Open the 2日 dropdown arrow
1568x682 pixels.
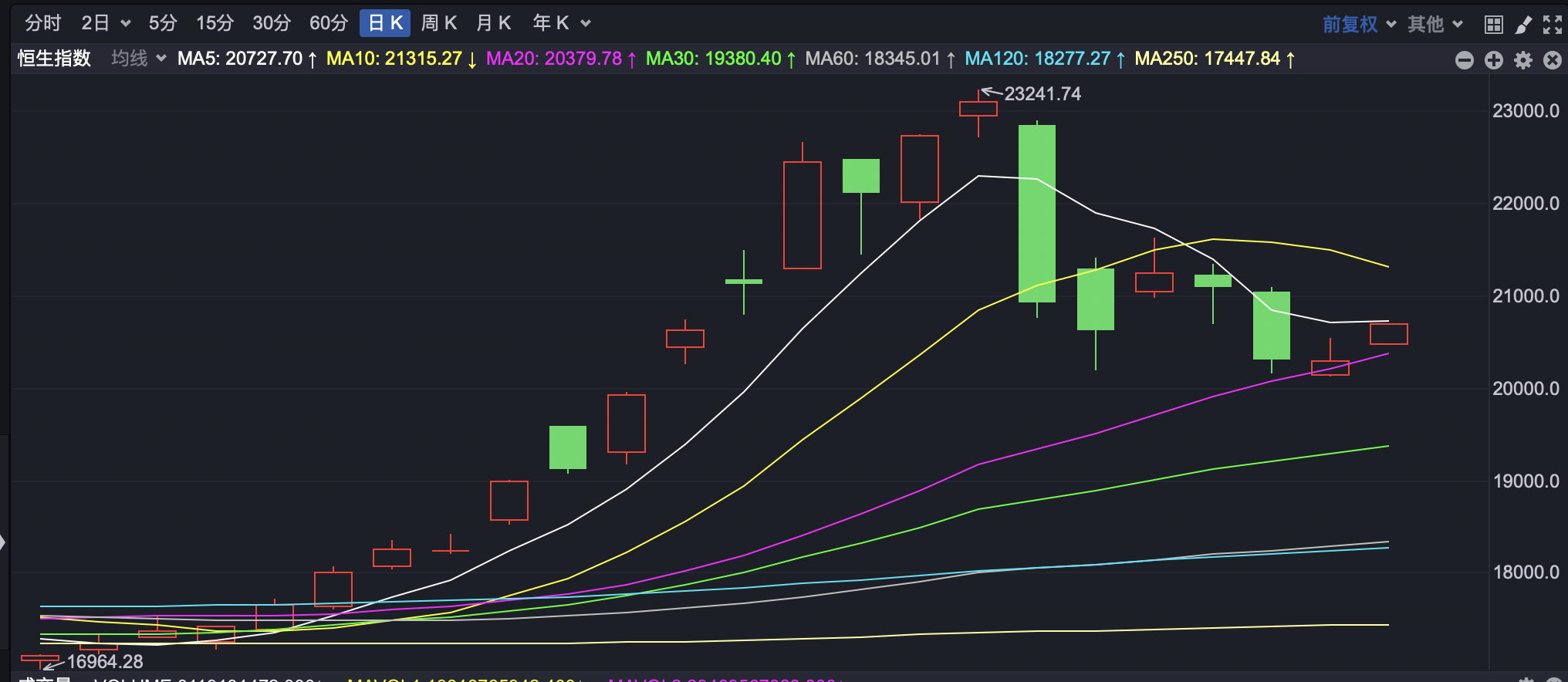(126, 24)
